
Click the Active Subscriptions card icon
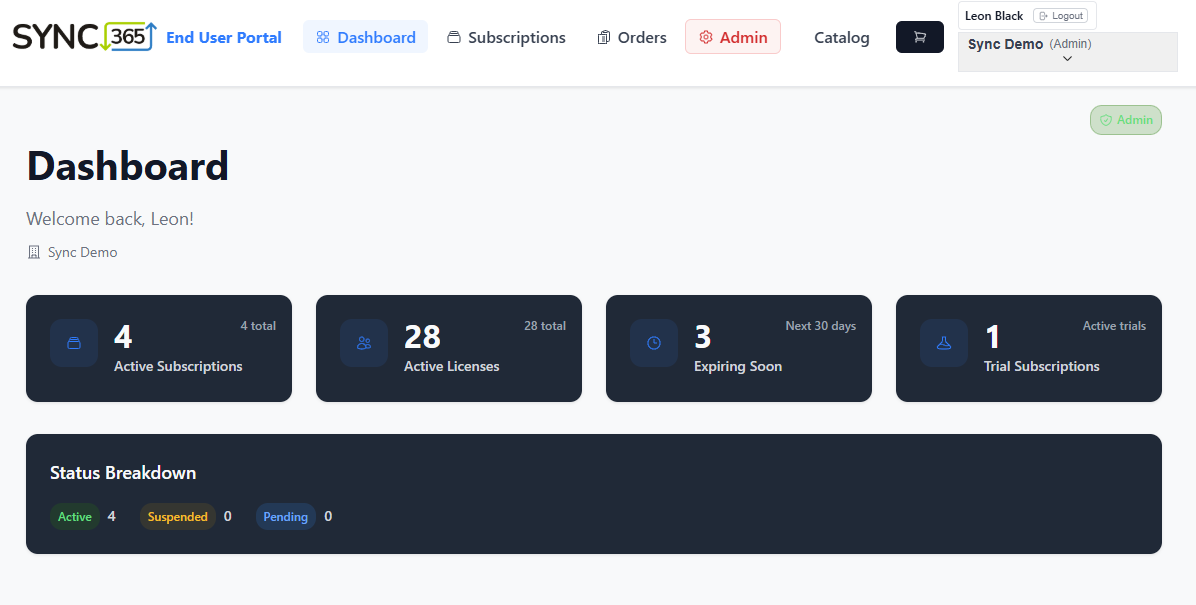pos(74,343)
